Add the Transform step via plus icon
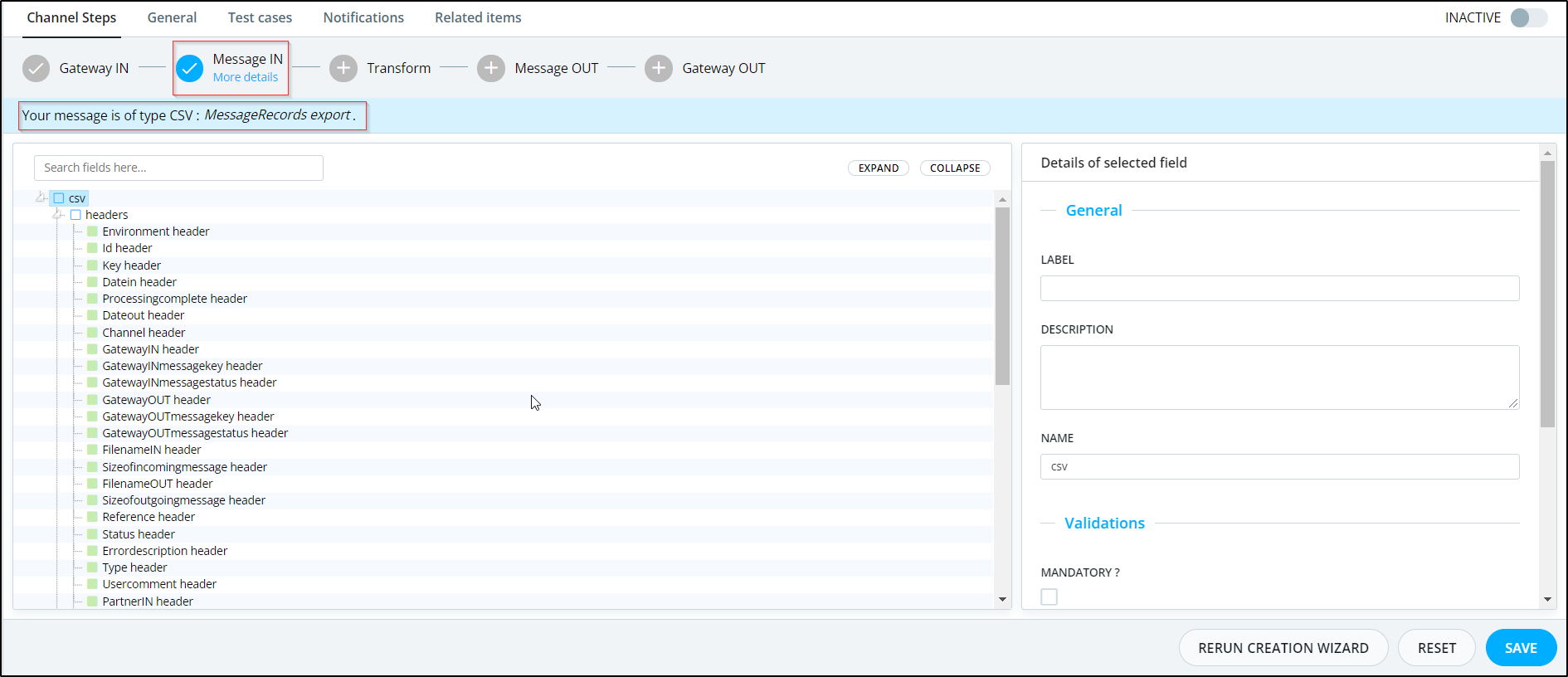 343,68
